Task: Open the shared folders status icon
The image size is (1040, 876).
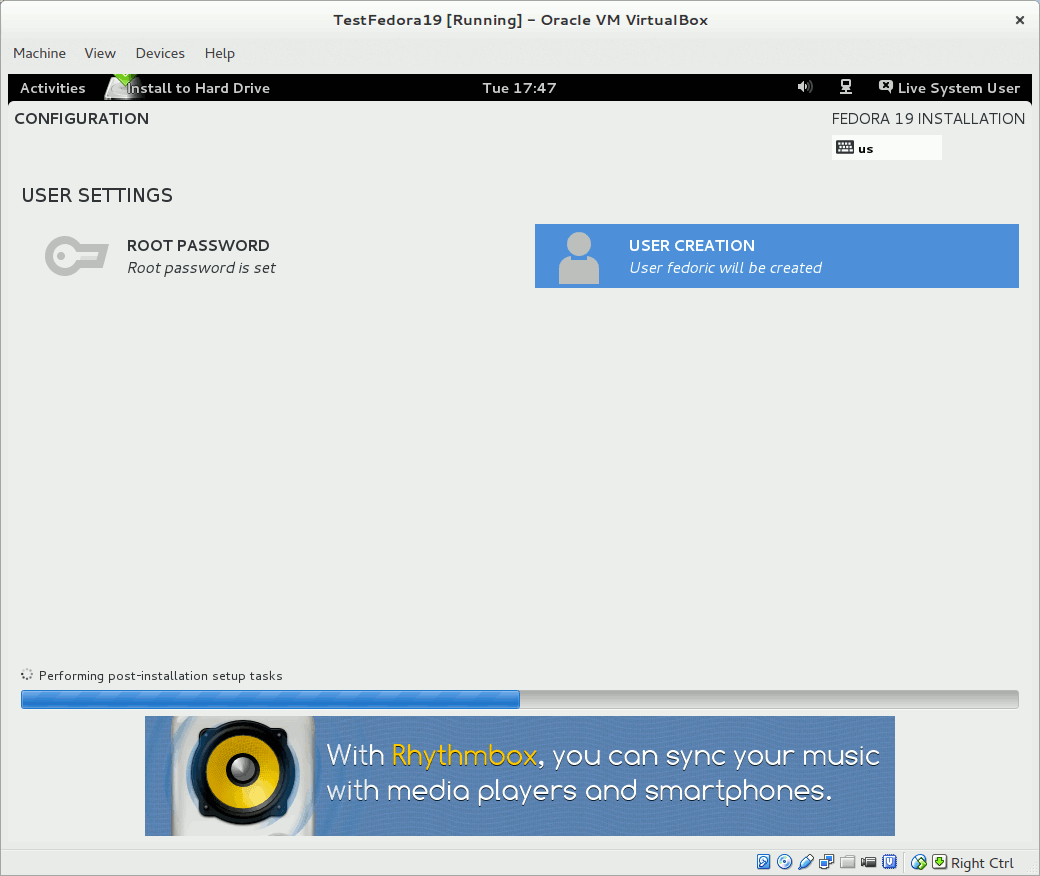Action: click(848, 862)
